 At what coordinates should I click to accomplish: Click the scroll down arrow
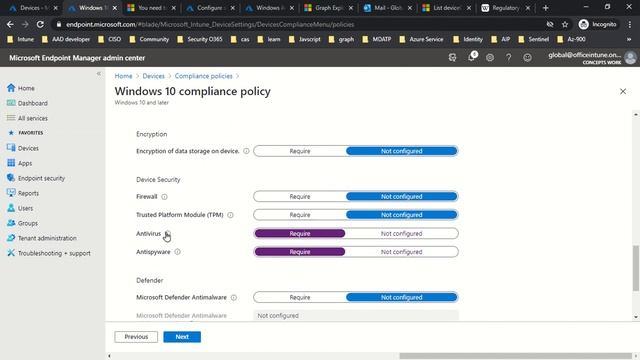tap(636, 317)
